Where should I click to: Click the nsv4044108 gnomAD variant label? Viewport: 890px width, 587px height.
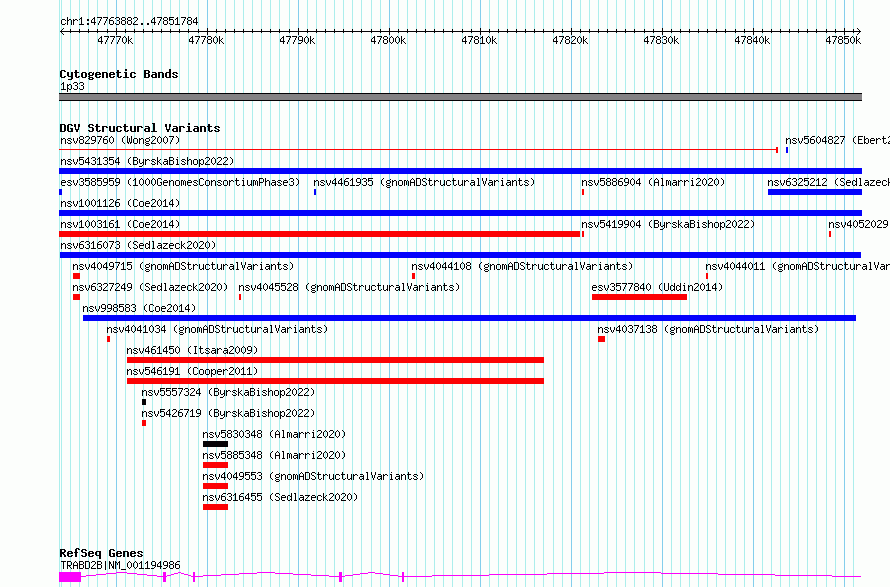[x=522, y=266]
